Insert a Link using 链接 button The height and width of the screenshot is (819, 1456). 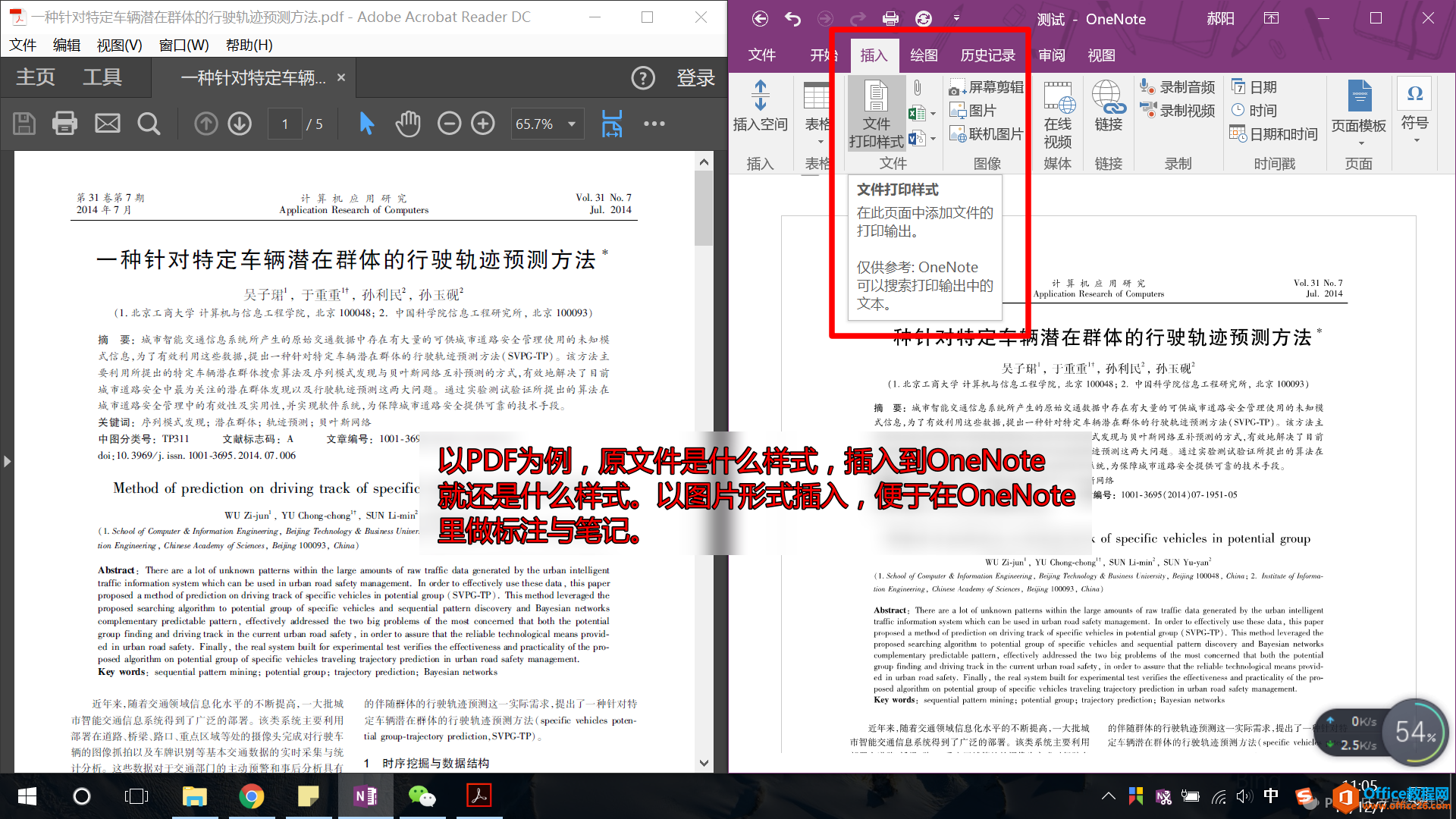point(1108,106)
